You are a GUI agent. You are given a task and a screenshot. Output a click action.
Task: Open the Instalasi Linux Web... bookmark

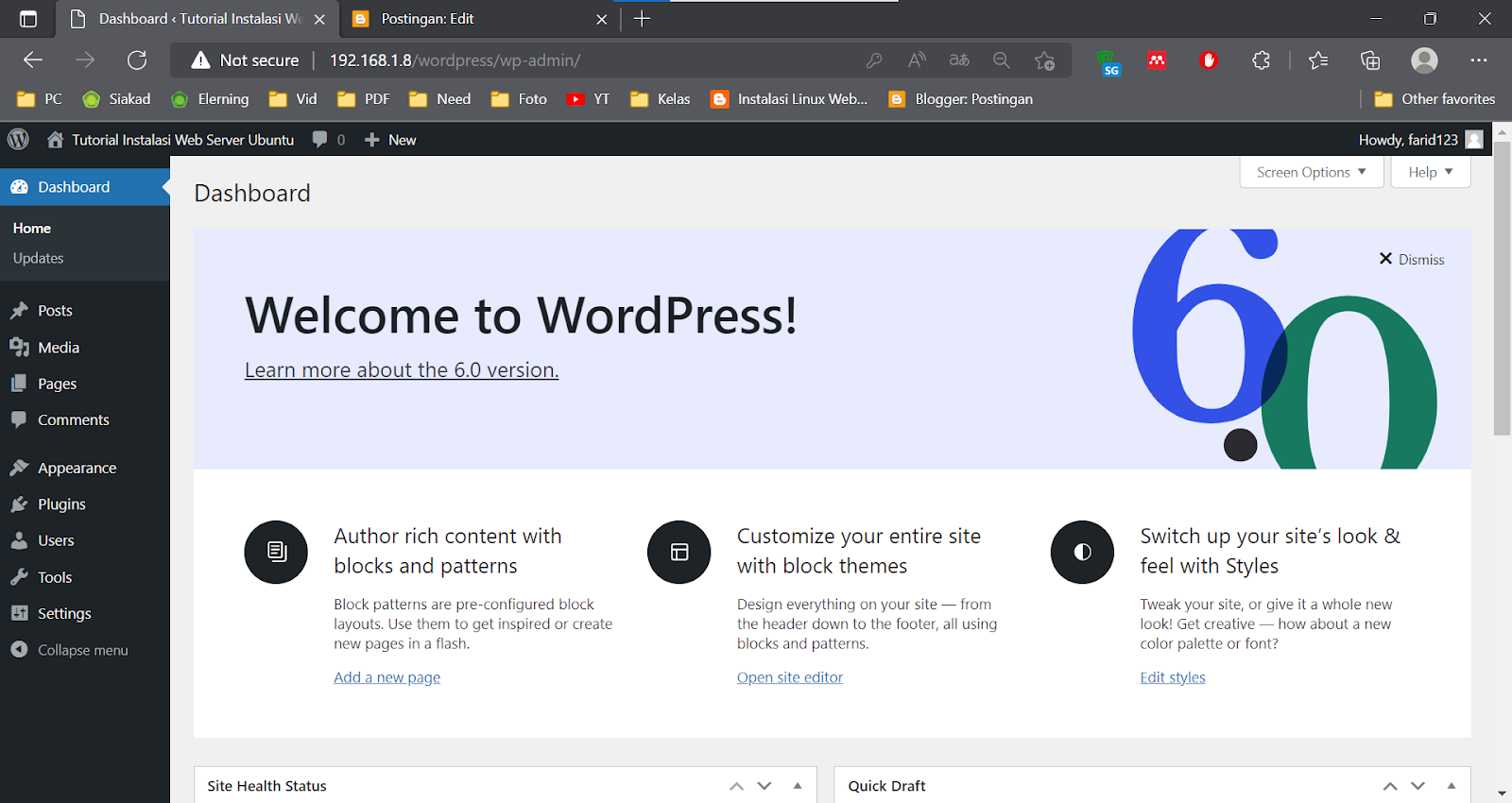click(x=789, y=99)
